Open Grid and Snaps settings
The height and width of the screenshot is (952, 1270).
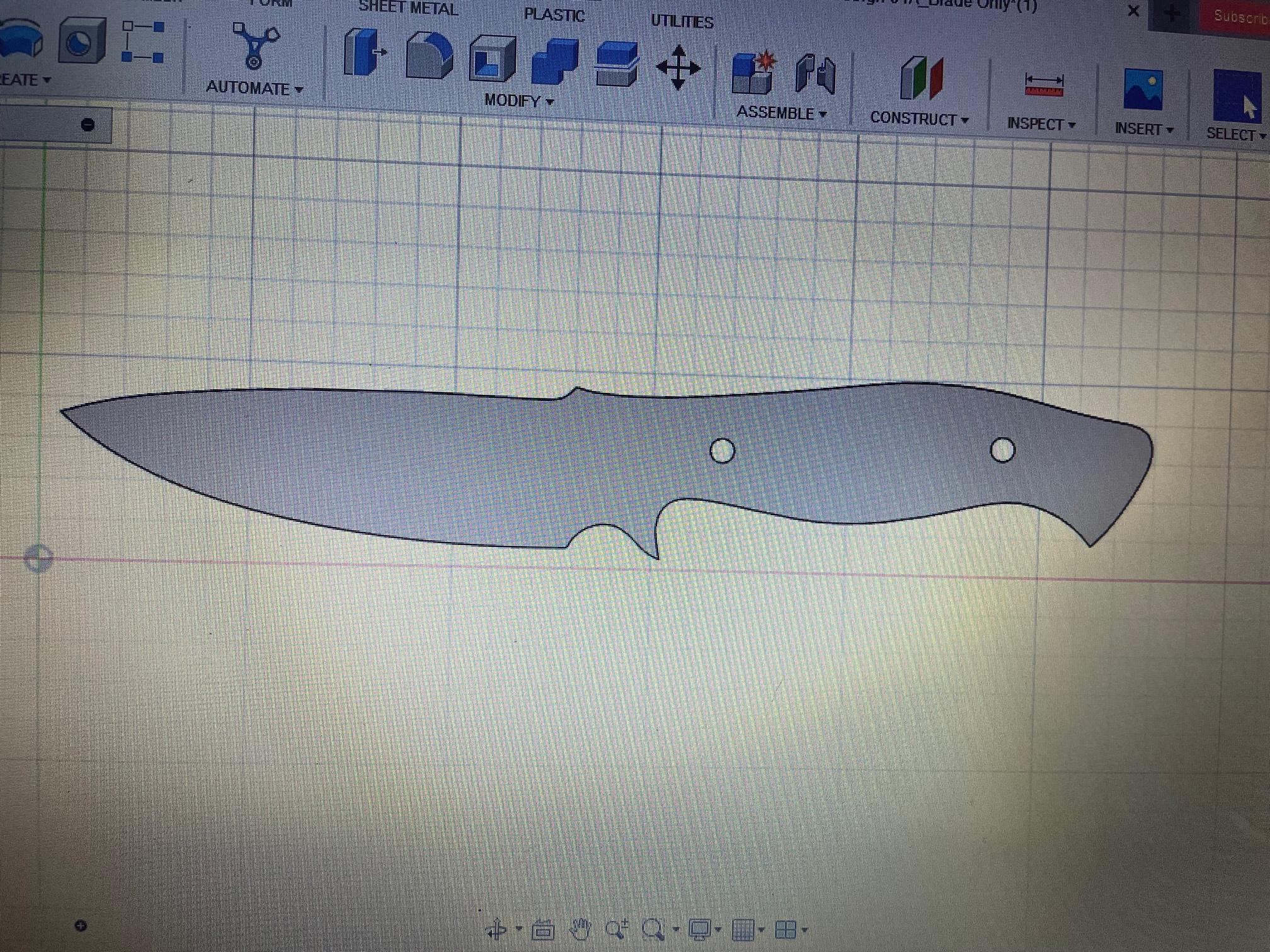(x=746, y=929)
